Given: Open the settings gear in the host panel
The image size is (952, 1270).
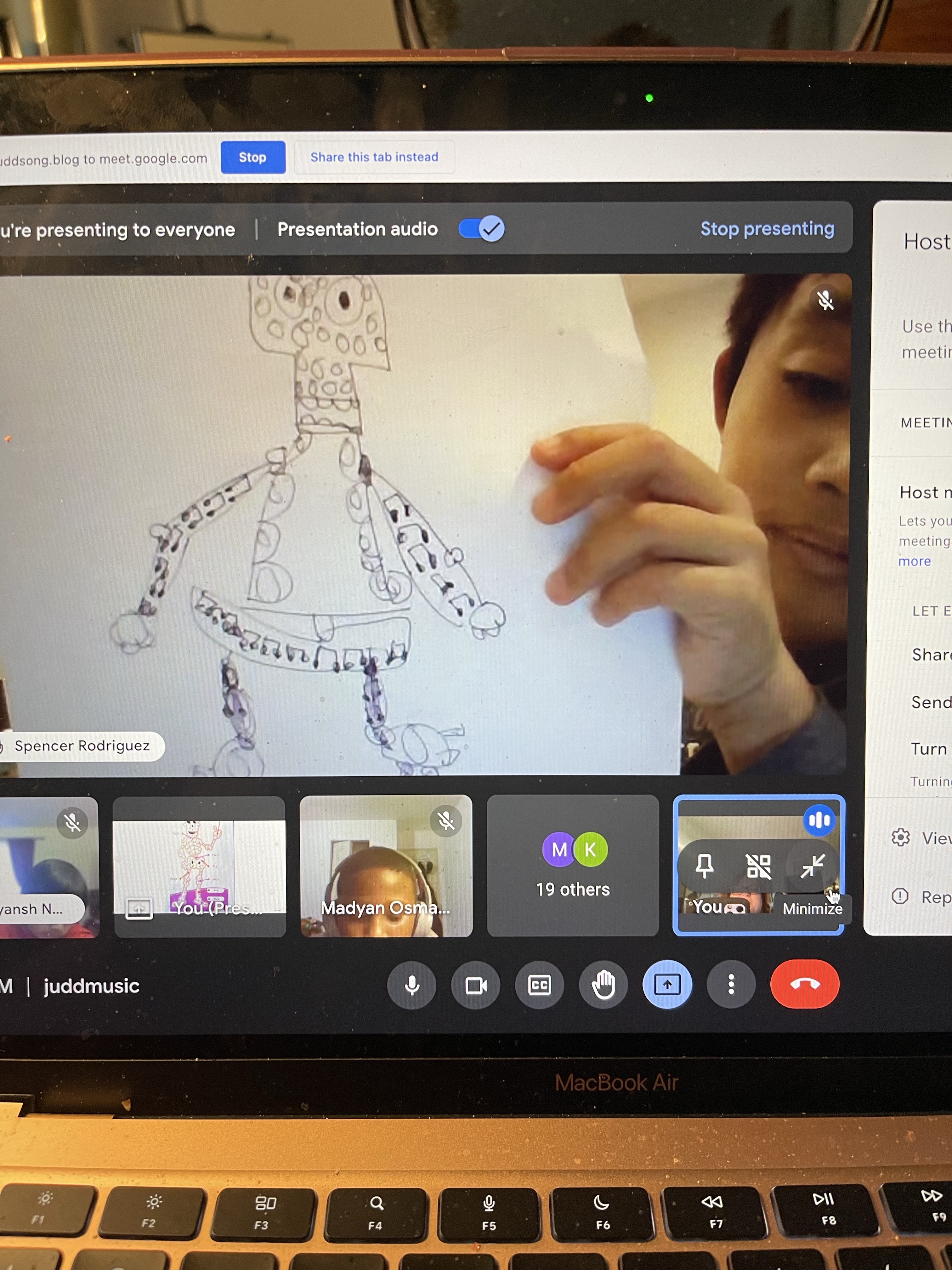Looking at the screenshot, I should coord(900,838).
